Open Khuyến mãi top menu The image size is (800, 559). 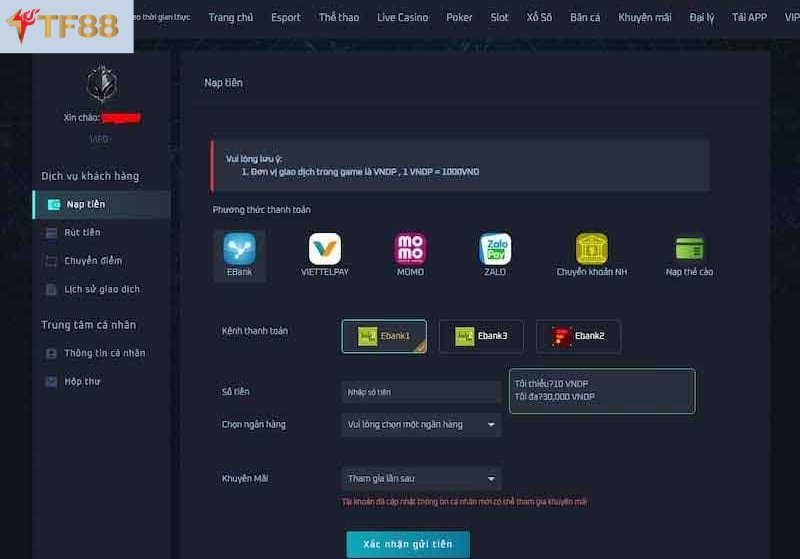[x=645, y=17]
